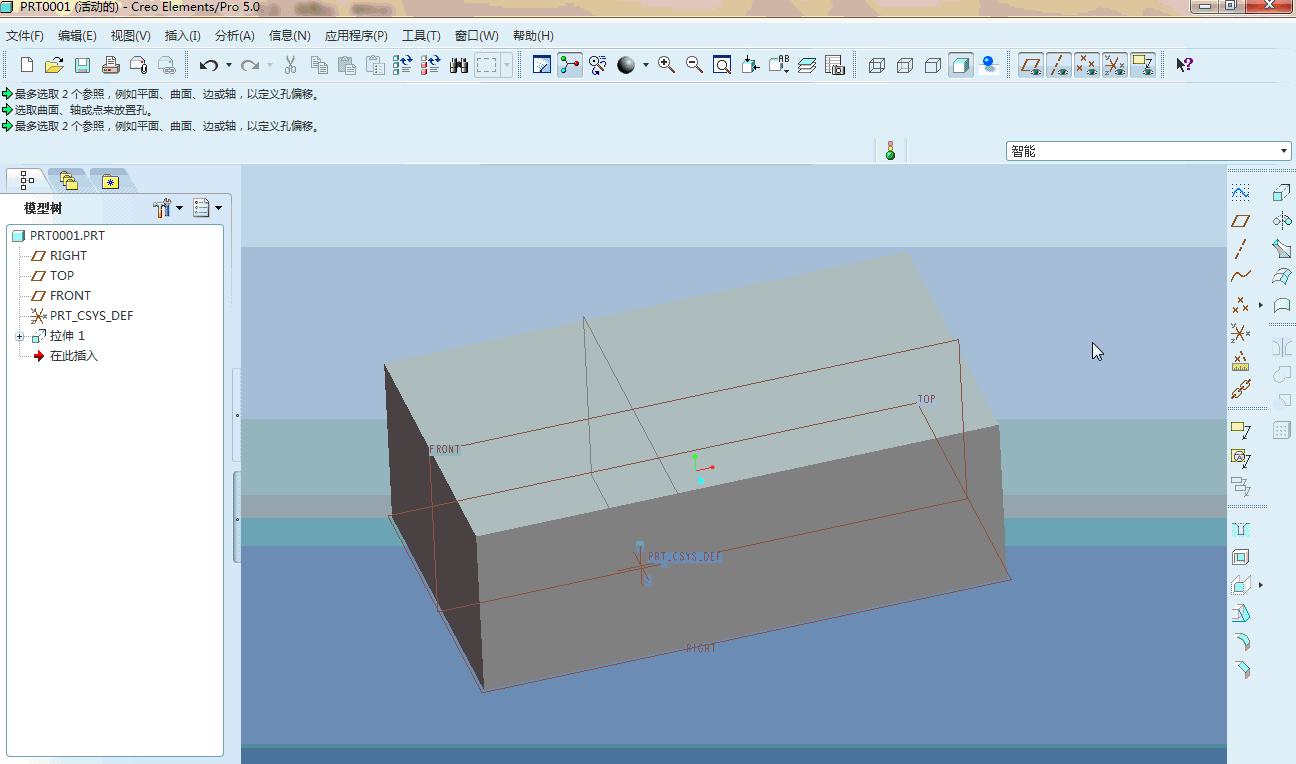This screenshot has height=764, width=1296.
Task: Click the datum curve tool icon
Action: click(1240, 277)
